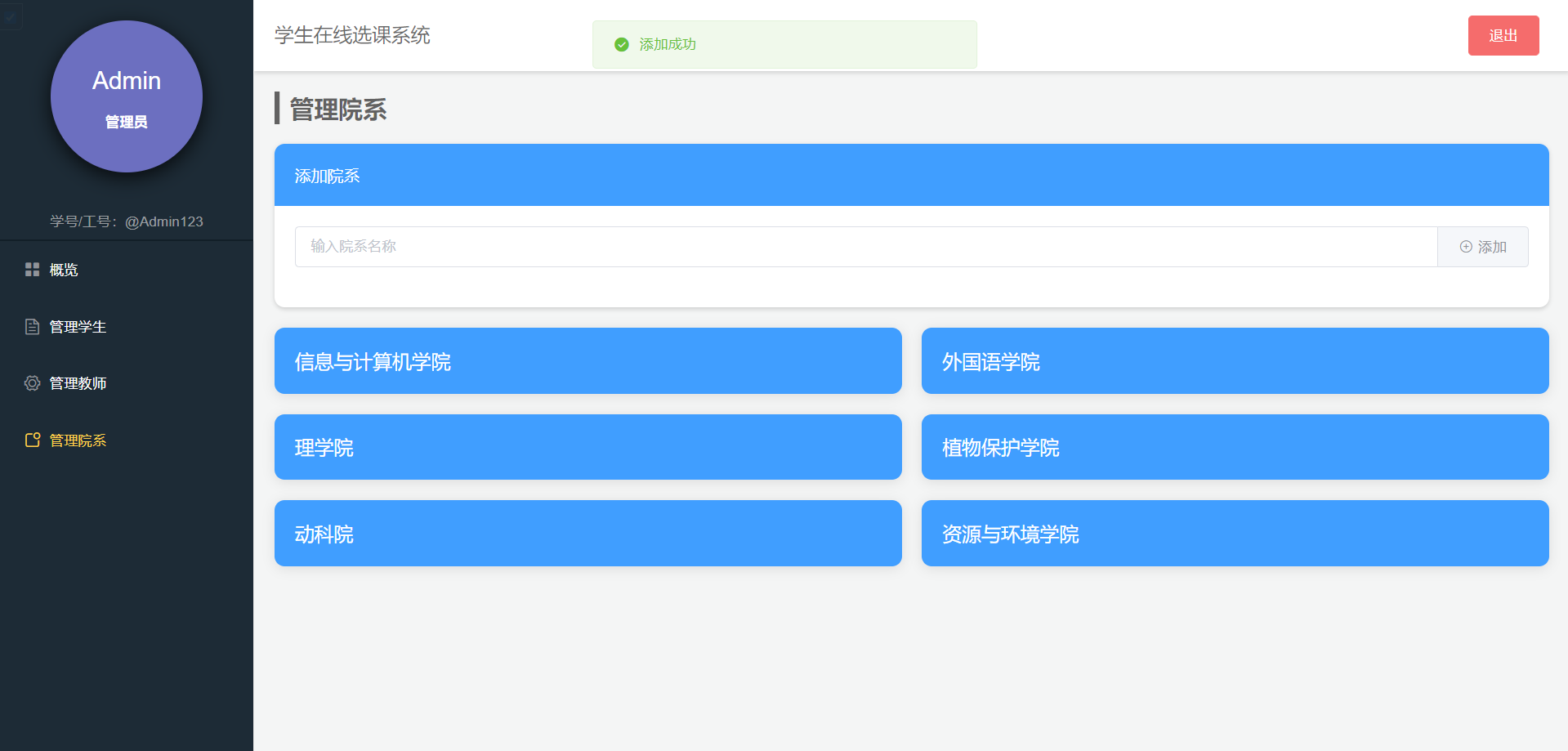
Task: Click the gear icon beside 管理教师
Action: (33, 383)
